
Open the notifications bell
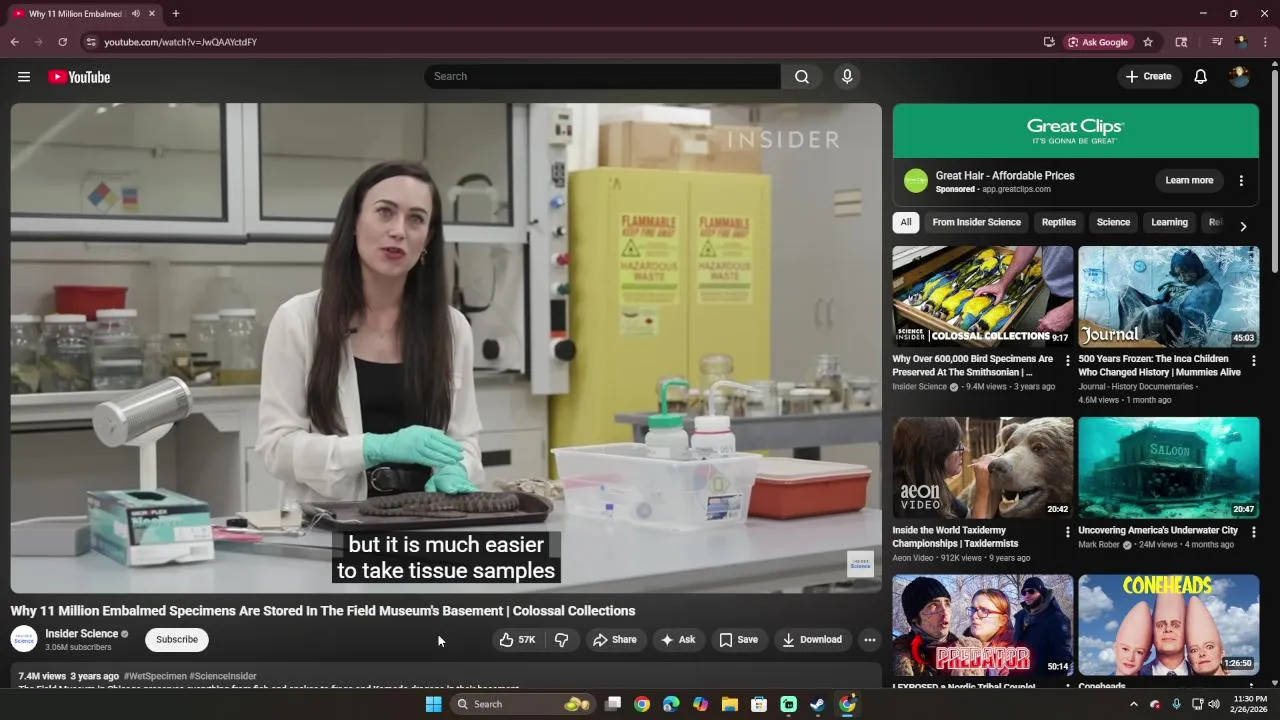1201,77
